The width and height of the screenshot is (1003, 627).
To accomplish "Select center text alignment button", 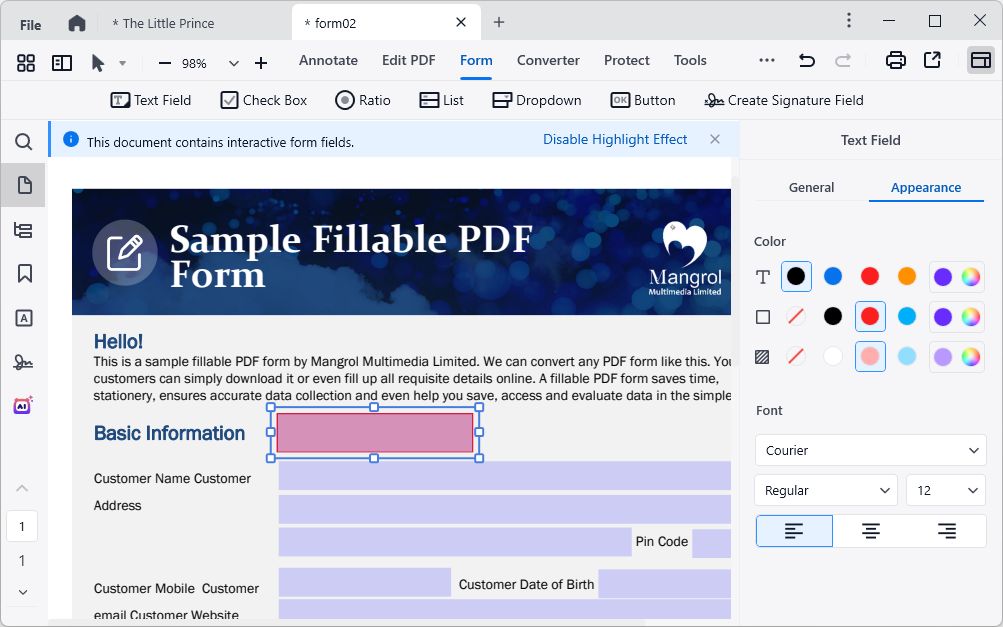I will tap(871, 531).
